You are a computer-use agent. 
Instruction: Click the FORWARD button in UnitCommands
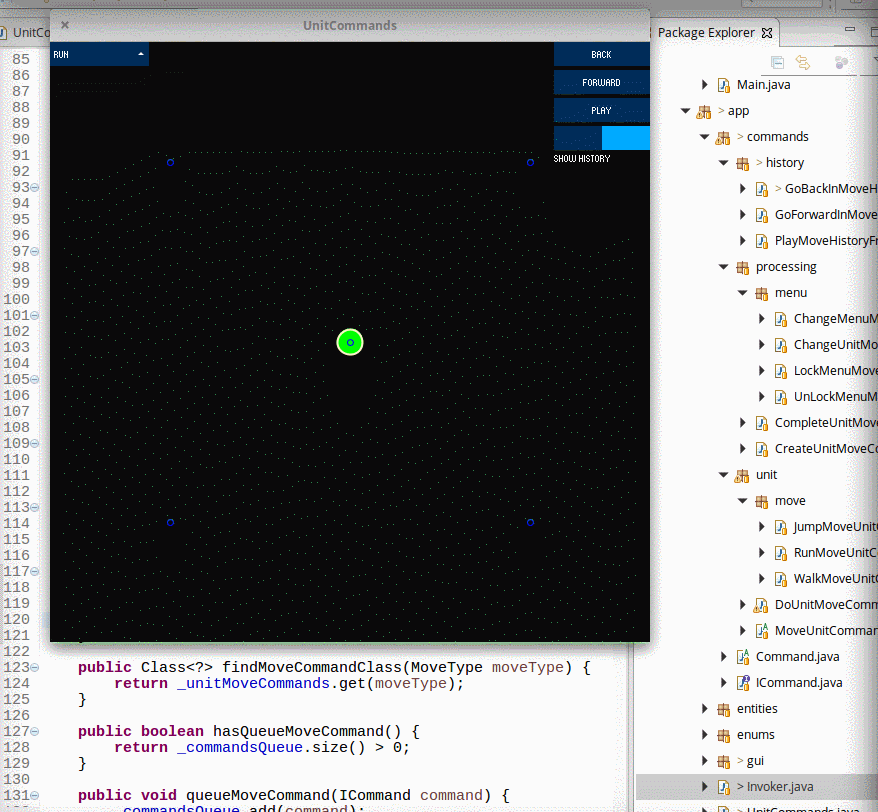(x=601, y=82)
